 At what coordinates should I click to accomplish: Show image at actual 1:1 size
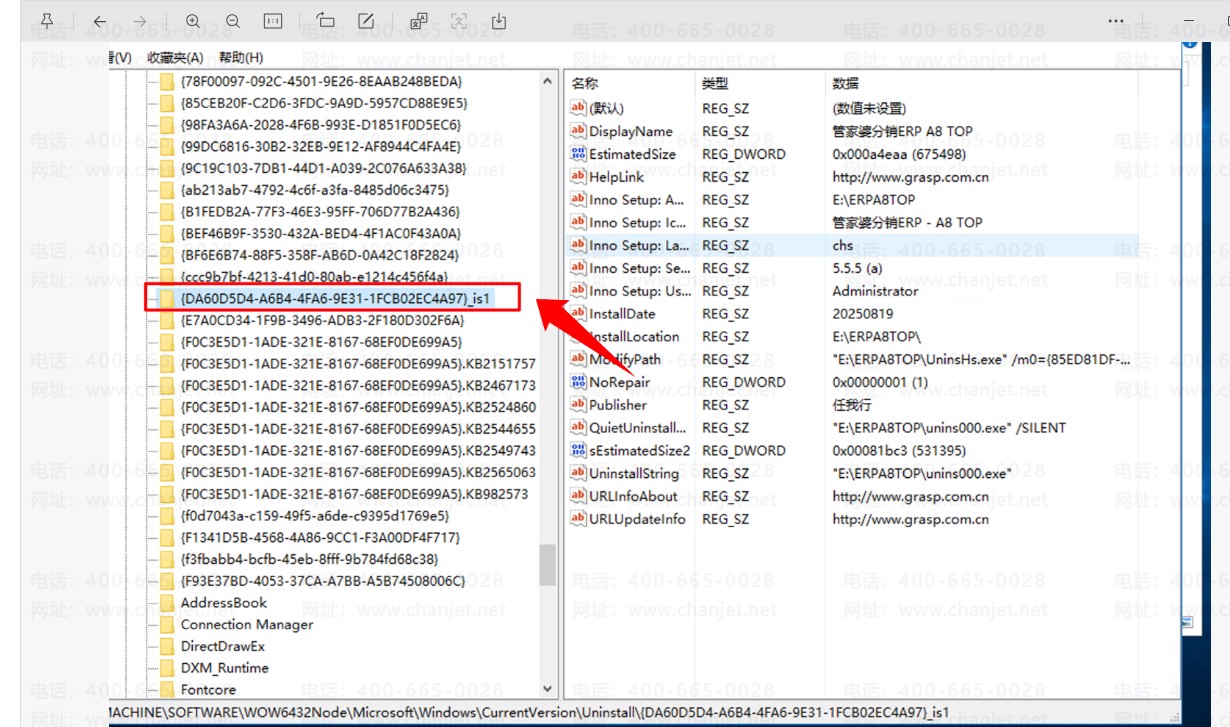[273, 21]
